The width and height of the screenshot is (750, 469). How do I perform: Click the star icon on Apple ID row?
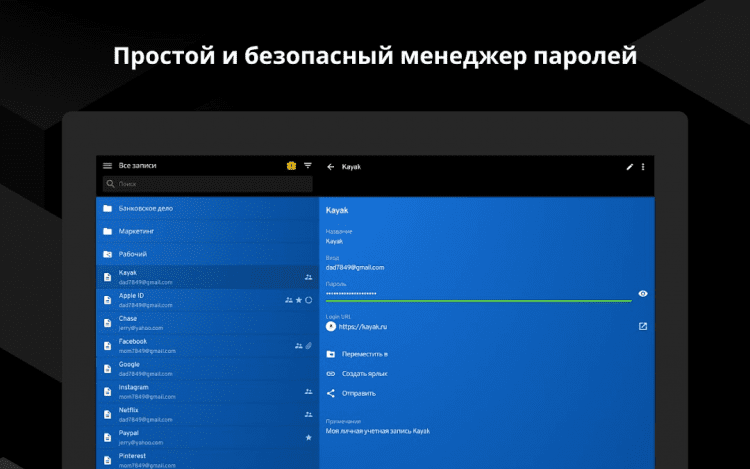pyautogui.click(x=299, y=300)
